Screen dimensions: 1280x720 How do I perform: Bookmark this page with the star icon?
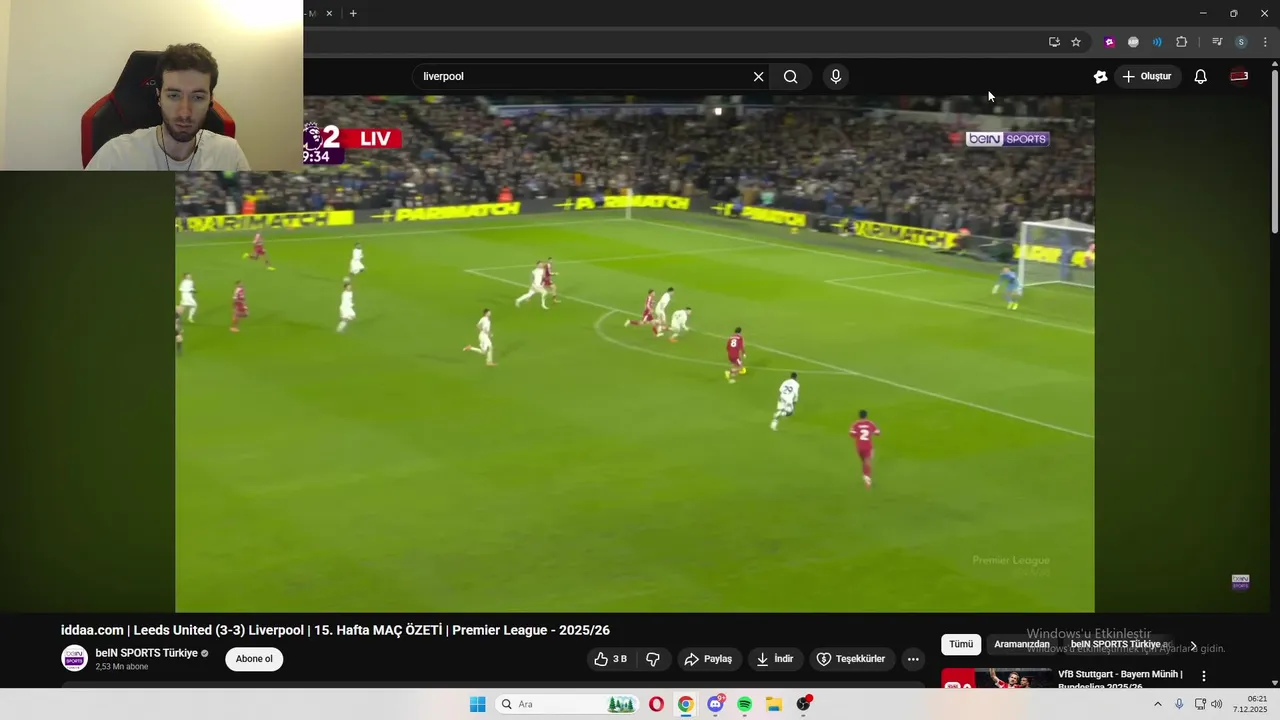[x=1076, y=42]
